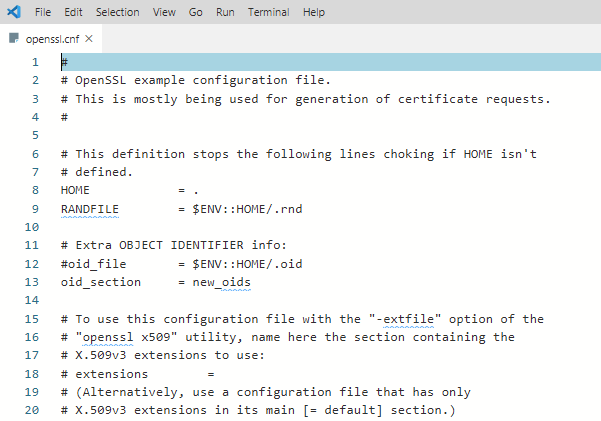Click 'X.509v3 extensions to use:' on line 17
This screenshot has height=421, width=601.
[x=169, y=355]
